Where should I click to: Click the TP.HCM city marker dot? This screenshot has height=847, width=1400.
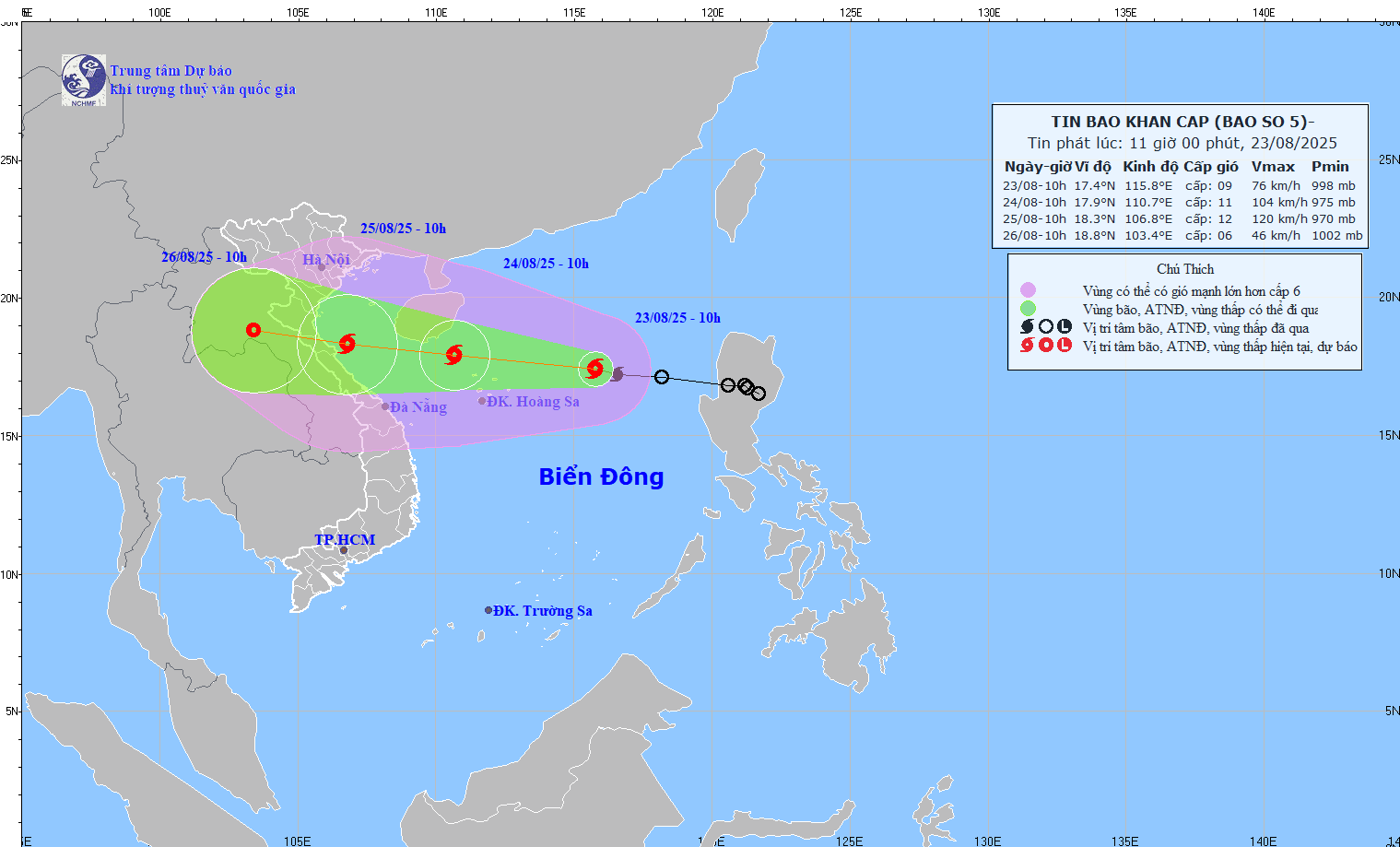pyautogui.click(x=344, y=551)
